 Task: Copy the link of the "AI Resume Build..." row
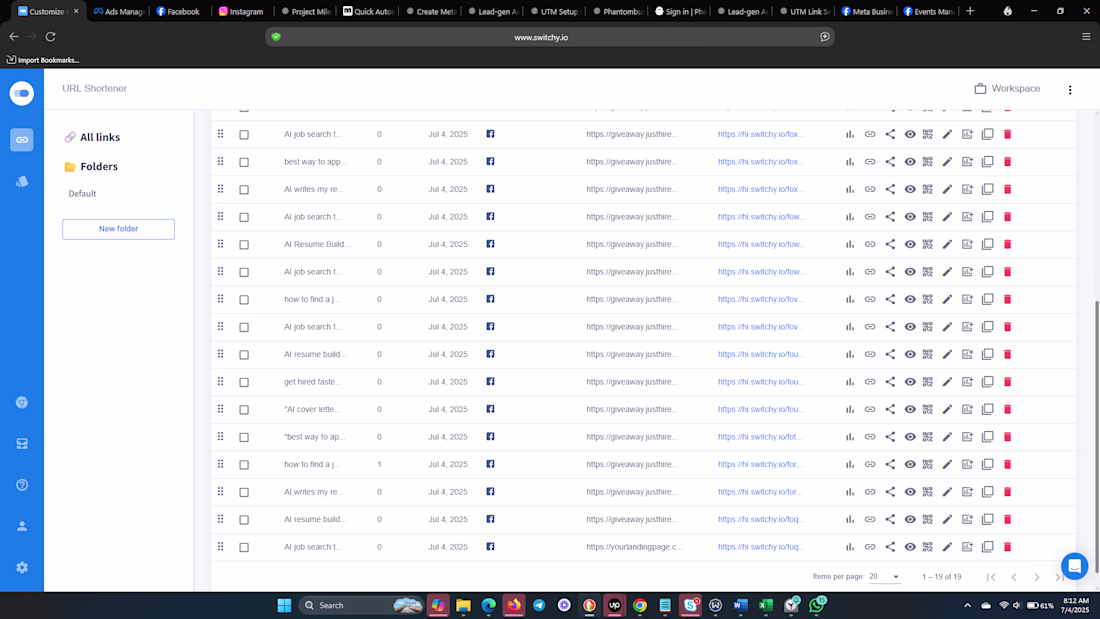click(x=870, y=244)
